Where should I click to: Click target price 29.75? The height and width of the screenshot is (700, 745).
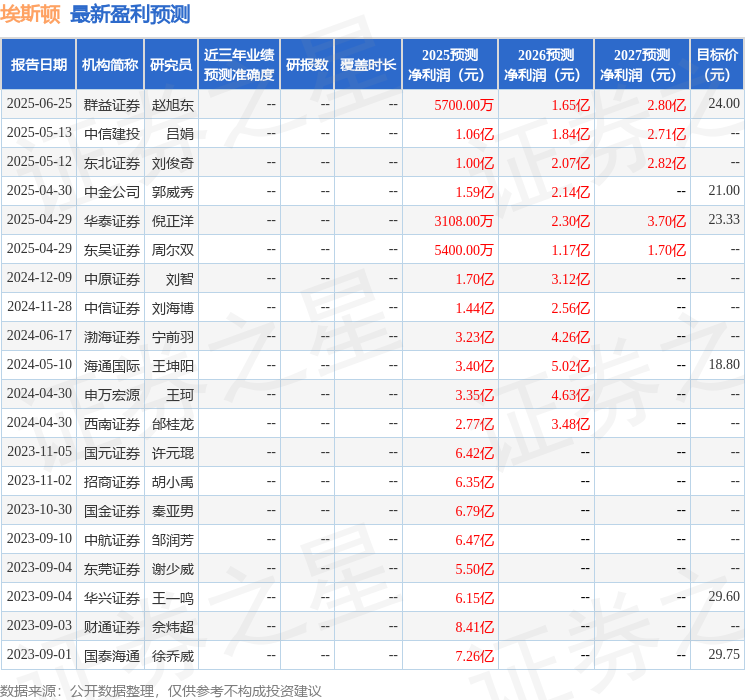724,654
